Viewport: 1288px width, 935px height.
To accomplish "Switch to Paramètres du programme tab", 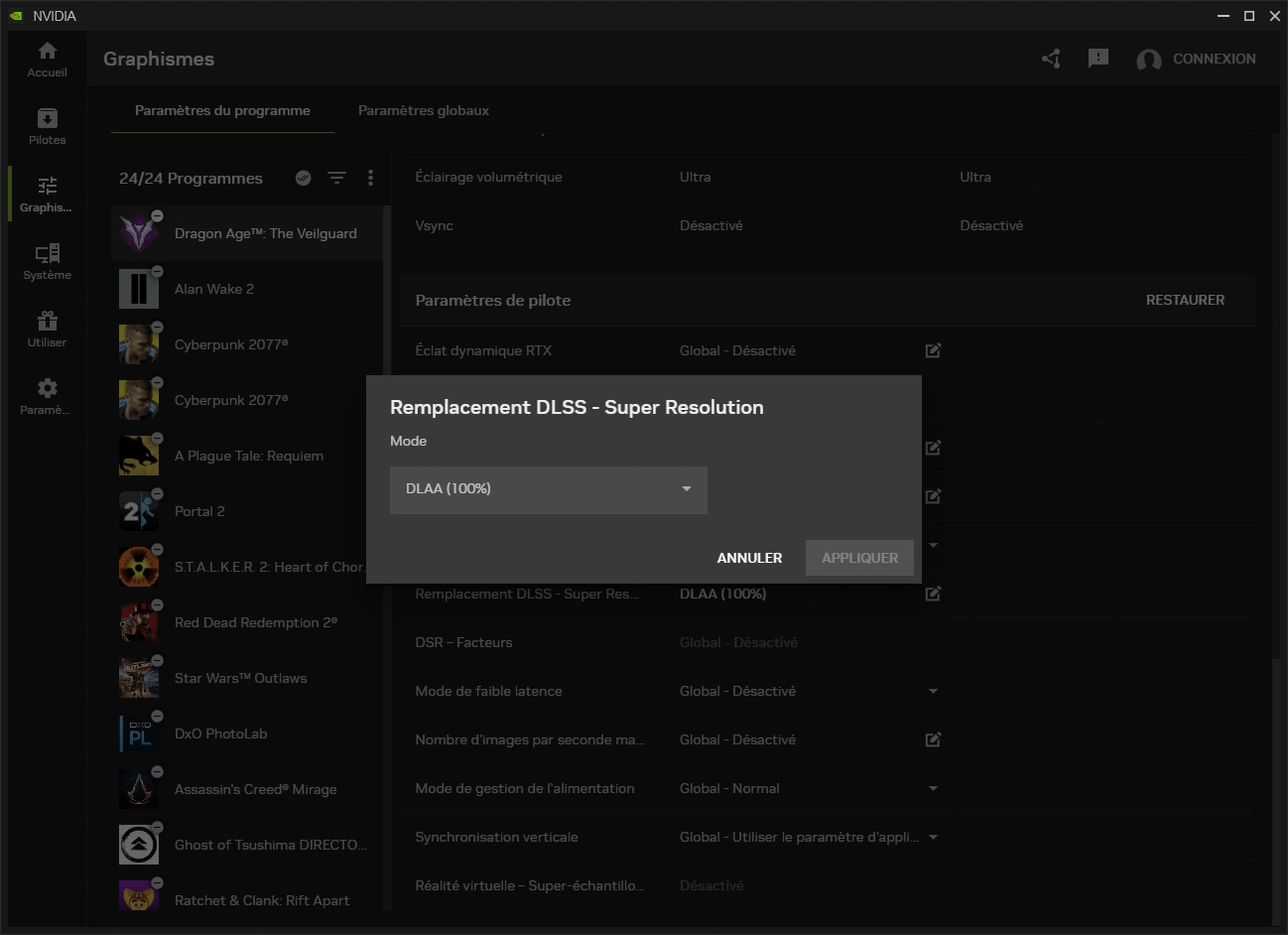I will [222, 110].
